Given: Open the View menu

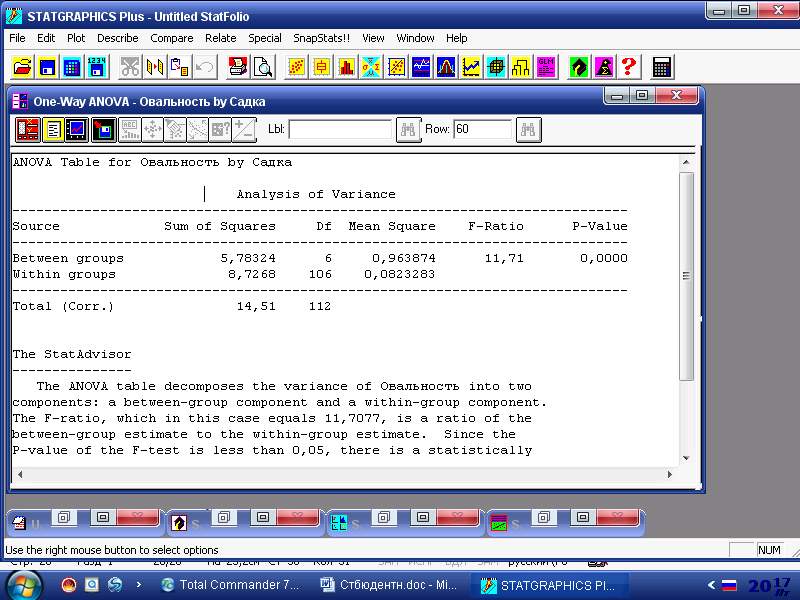Looking at the screenshot, I should point(373,38).
